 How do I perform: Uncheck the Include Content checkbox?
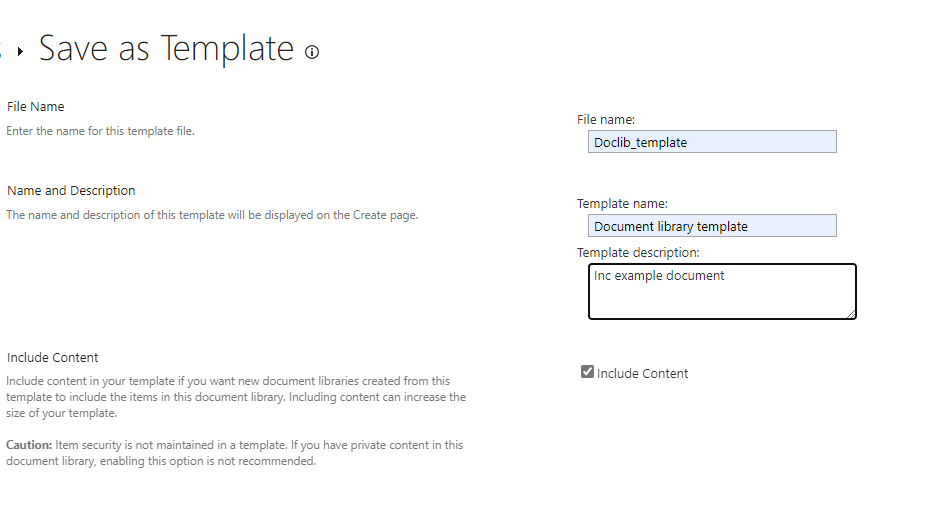click(587, 371)
